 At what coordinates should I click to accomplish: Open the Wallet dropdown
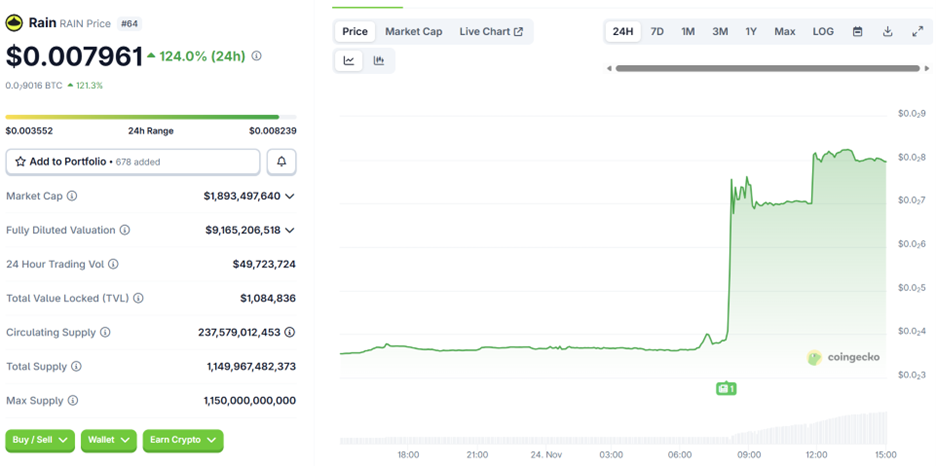tap(108, 440)
